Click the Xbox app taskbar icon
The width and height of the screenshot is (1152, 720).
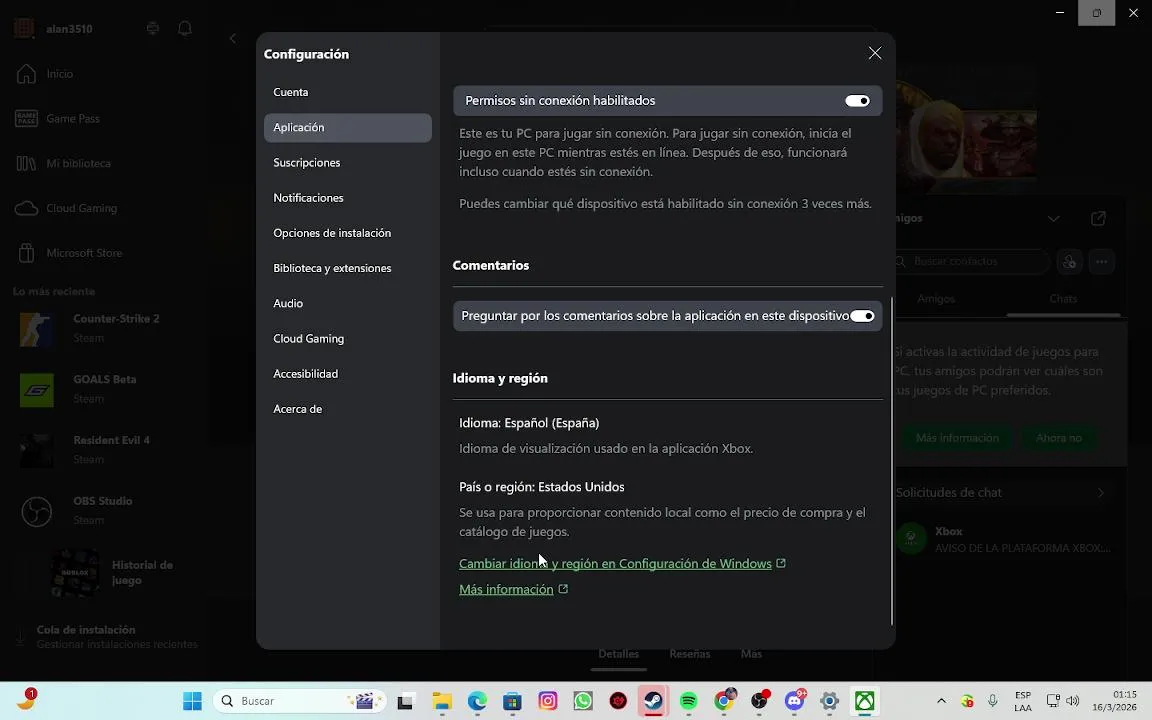pos(865,701)
